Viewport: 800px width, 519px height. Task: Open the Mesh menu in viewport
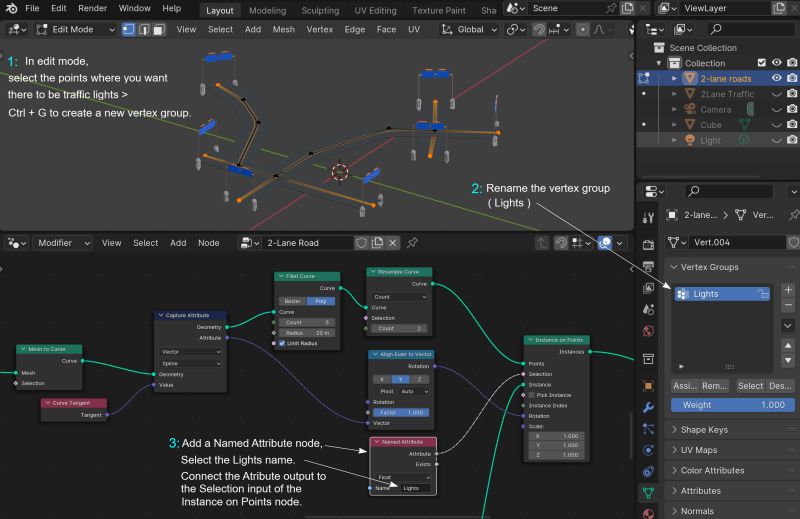coord(284,30)
